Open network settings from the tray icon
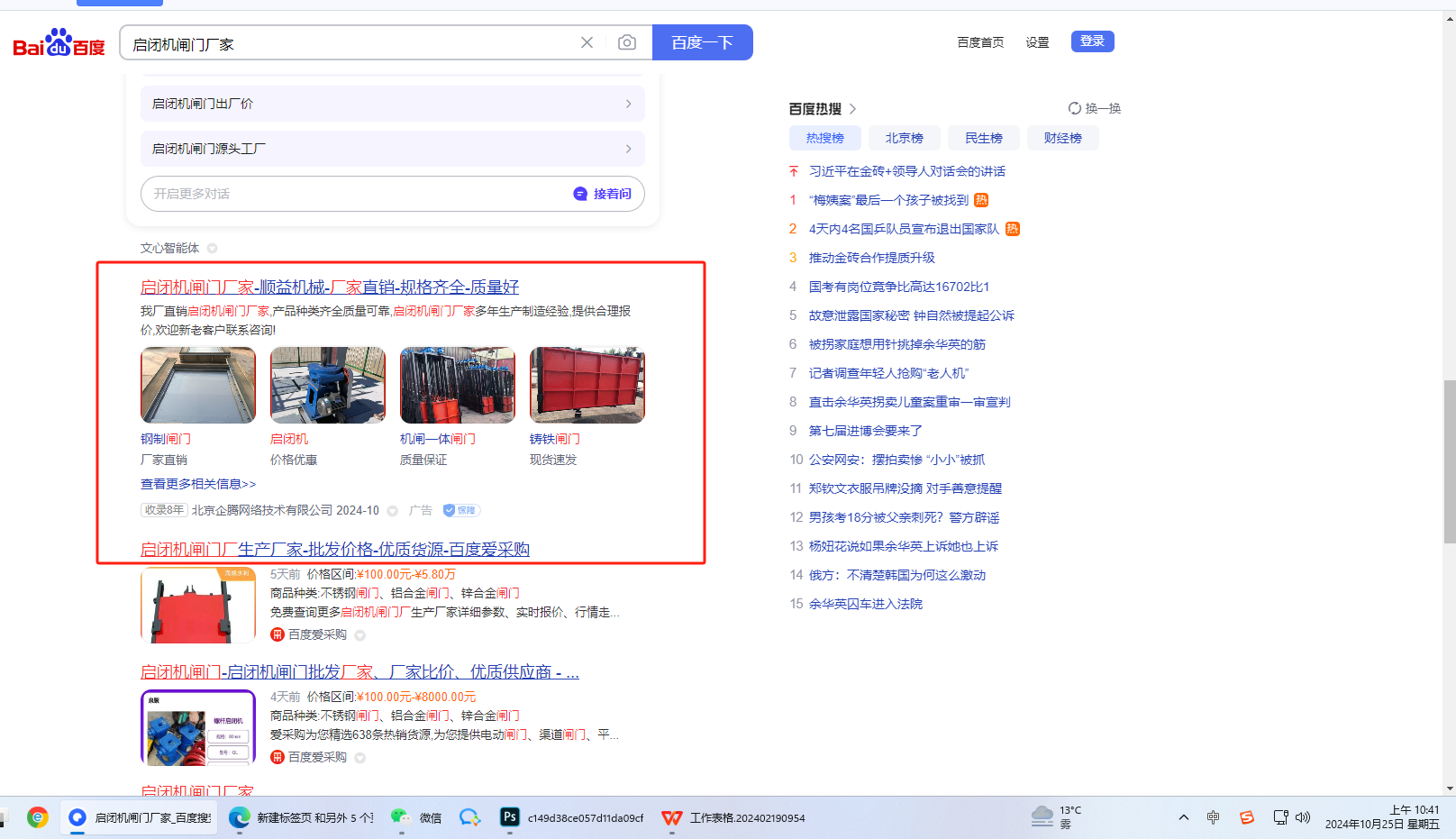Viewport: 1456px width, 839px height. tap(1280, 817)
